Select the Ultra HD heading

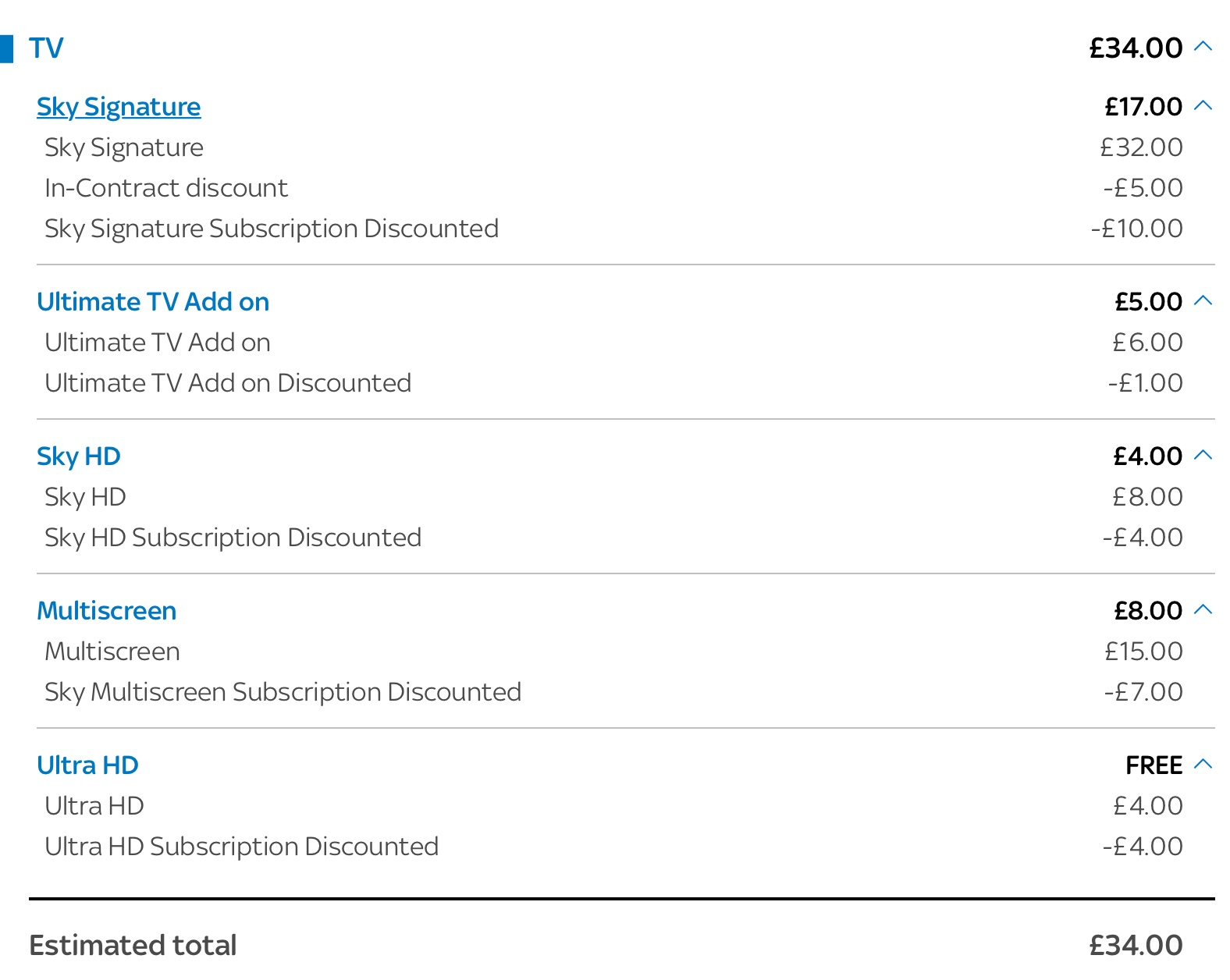(87, 765)
